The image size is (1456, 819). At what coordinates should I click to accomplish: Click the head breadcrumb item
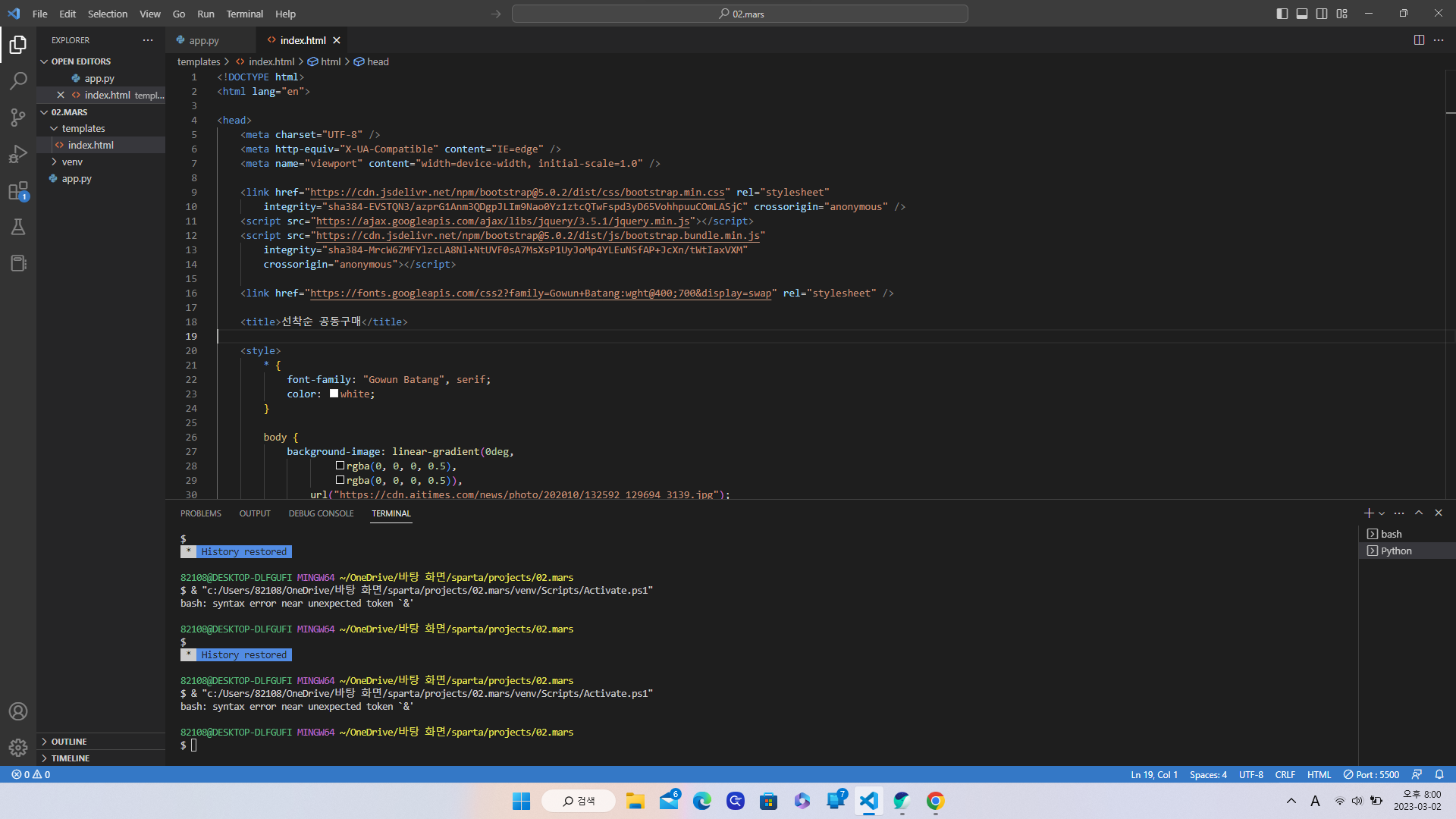tap(371, 62)
